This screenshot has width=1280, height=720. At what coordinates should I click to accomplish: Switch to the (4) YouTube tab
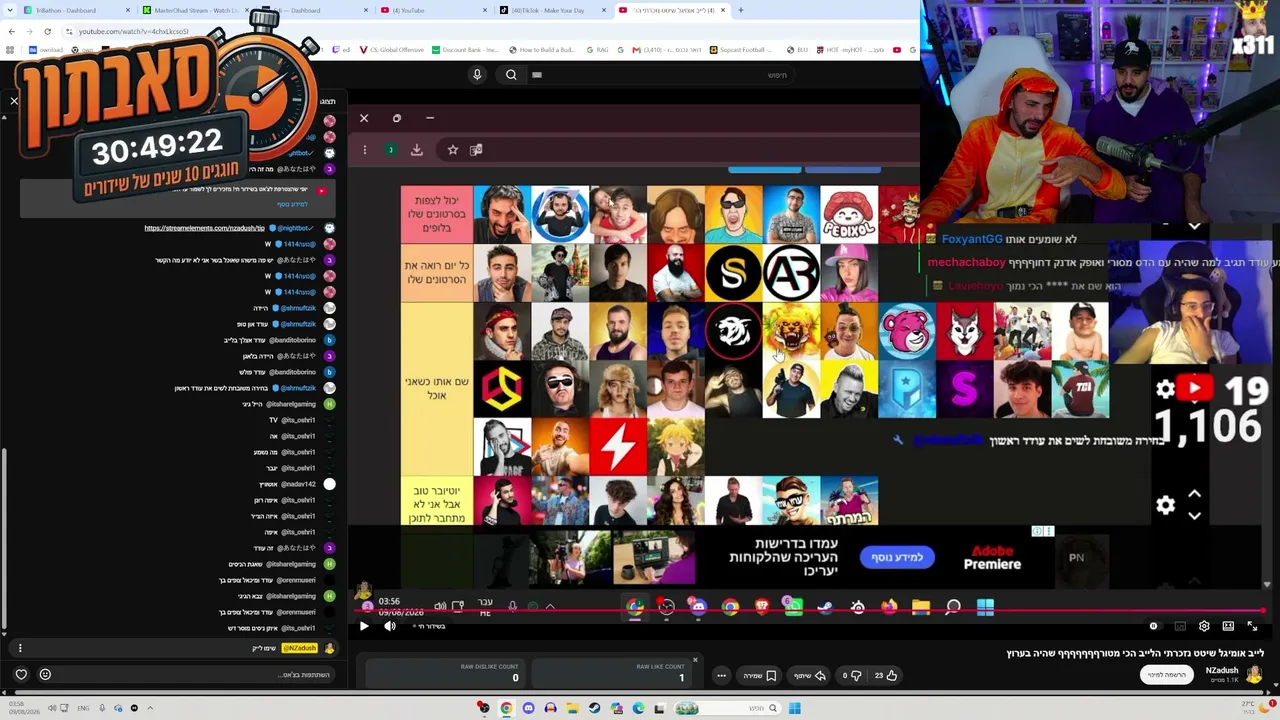[x=432, y=10]
